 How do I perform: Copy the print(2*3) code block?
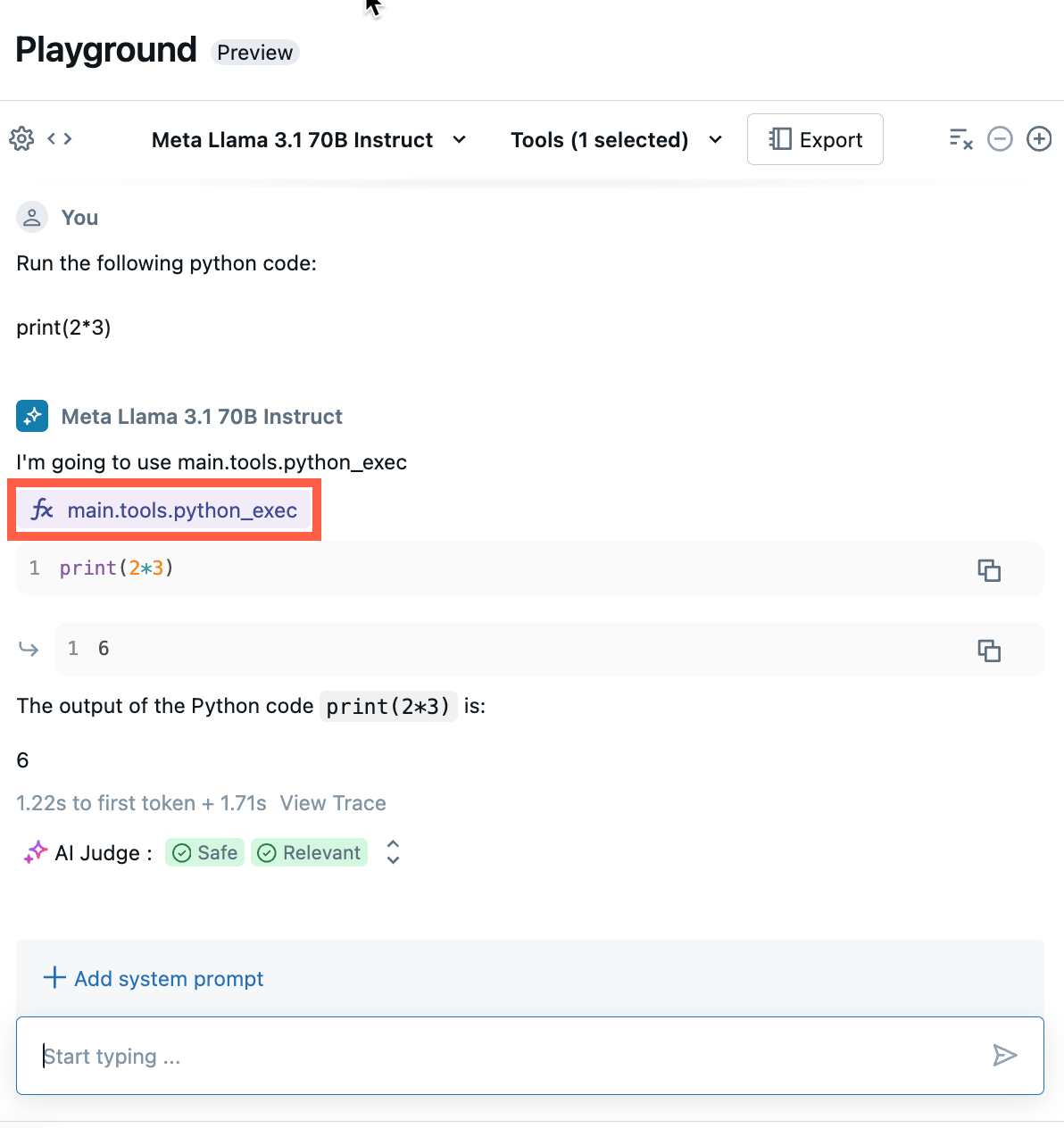tap(989, 570)
